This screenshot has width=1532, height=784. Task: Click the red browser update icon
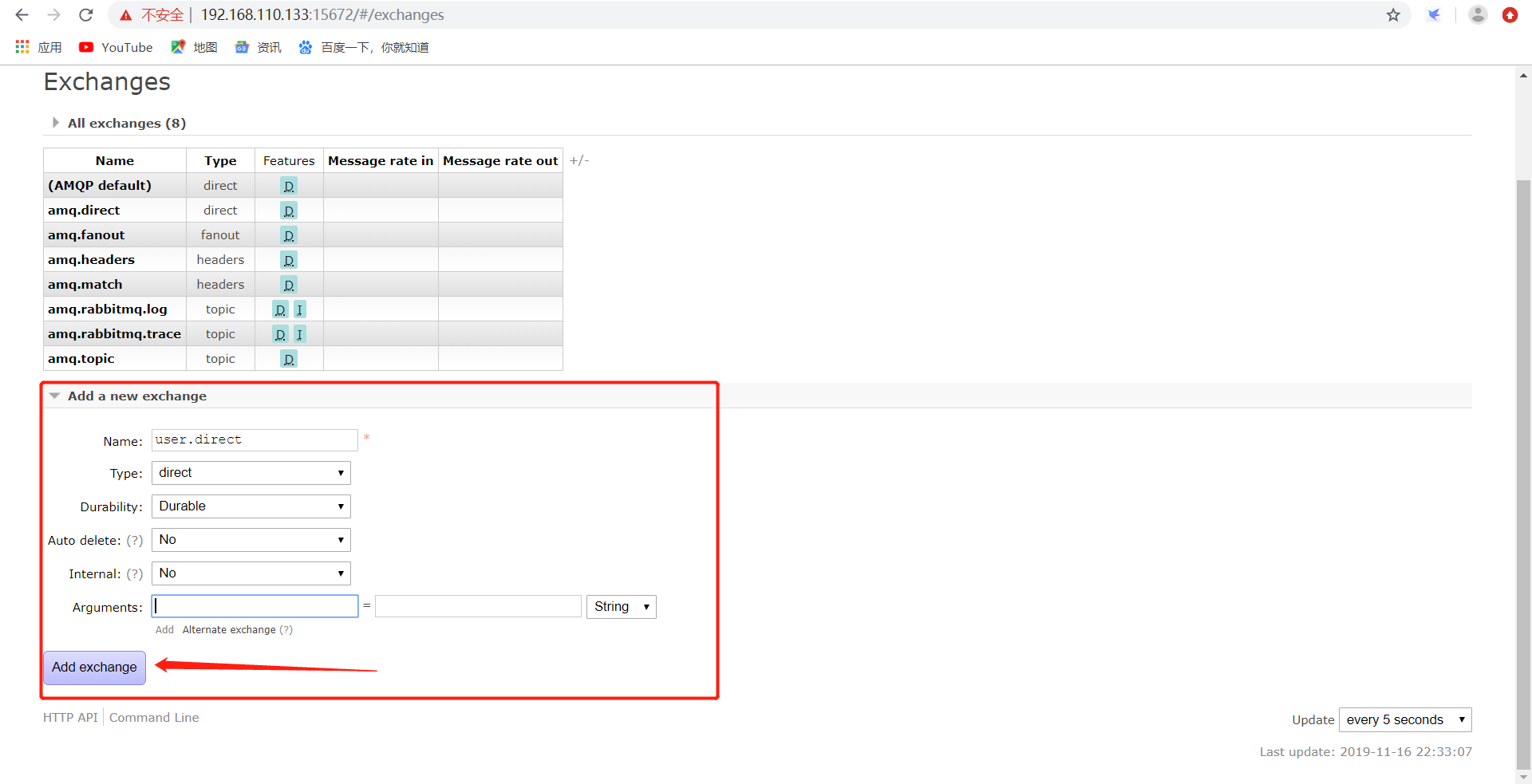(1510, 15)
